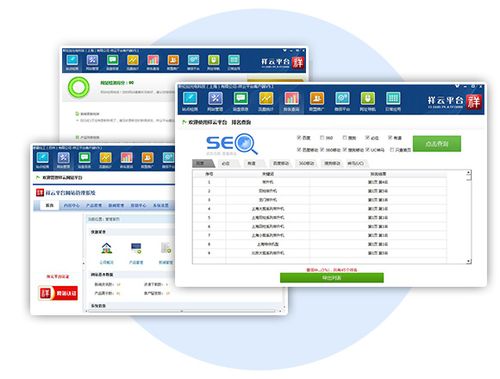Image resolution: width=500 pixels, height=379 pixels.
Task: Click the up arrow of the results table scrollbar
Action: point(469,172)
